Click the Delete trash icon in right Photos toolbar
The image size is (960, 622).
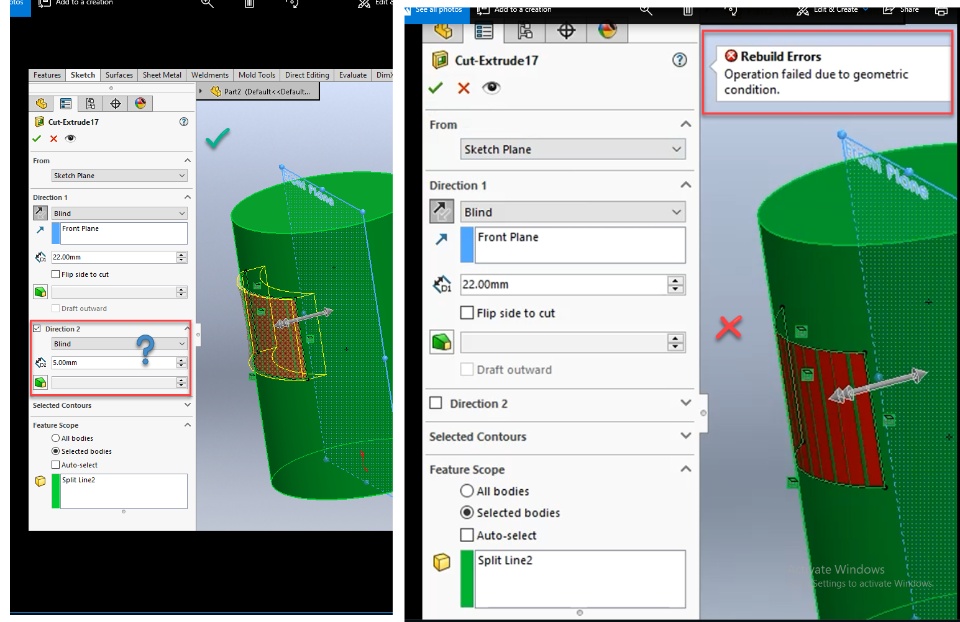(x=688, y=10)
